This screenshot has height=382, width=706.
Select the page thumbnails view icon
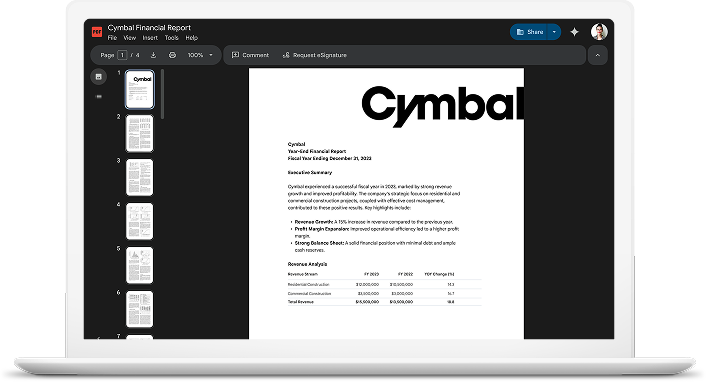pos(99,77)
